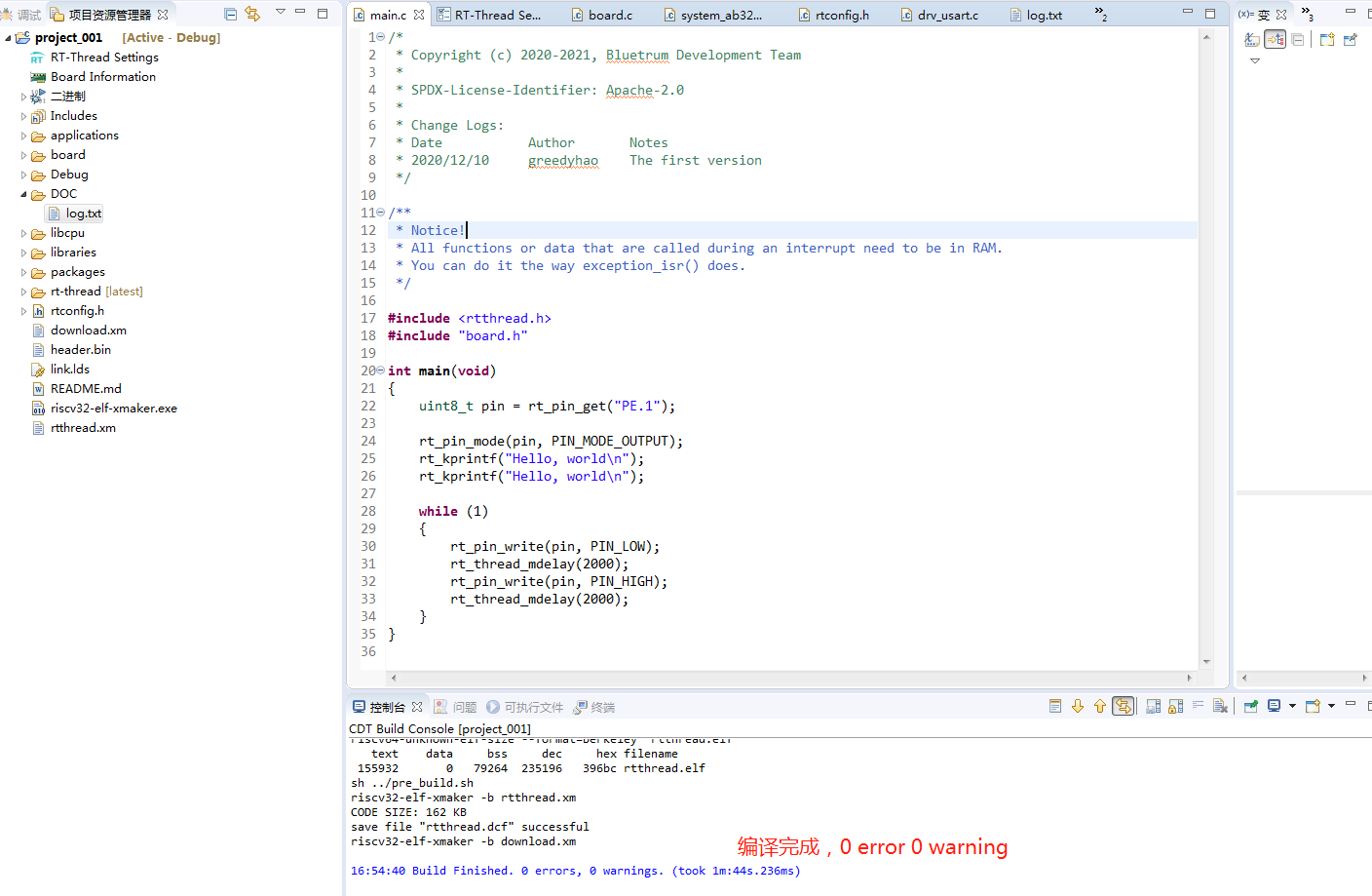This screenshot has height=896, width=1372.
Task: Click Clear Console icon
Action: click(1219, 706)
